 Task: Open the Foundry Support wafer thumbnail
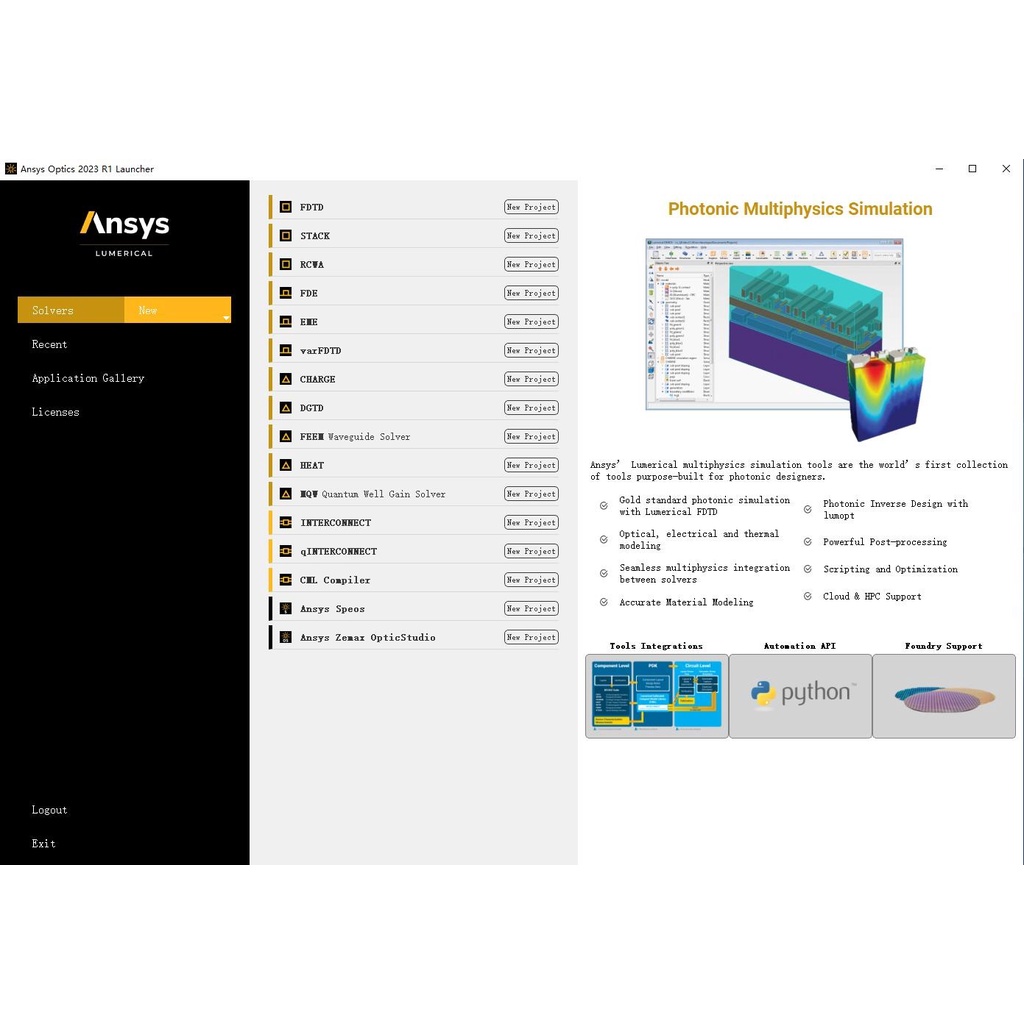point(944,697)
